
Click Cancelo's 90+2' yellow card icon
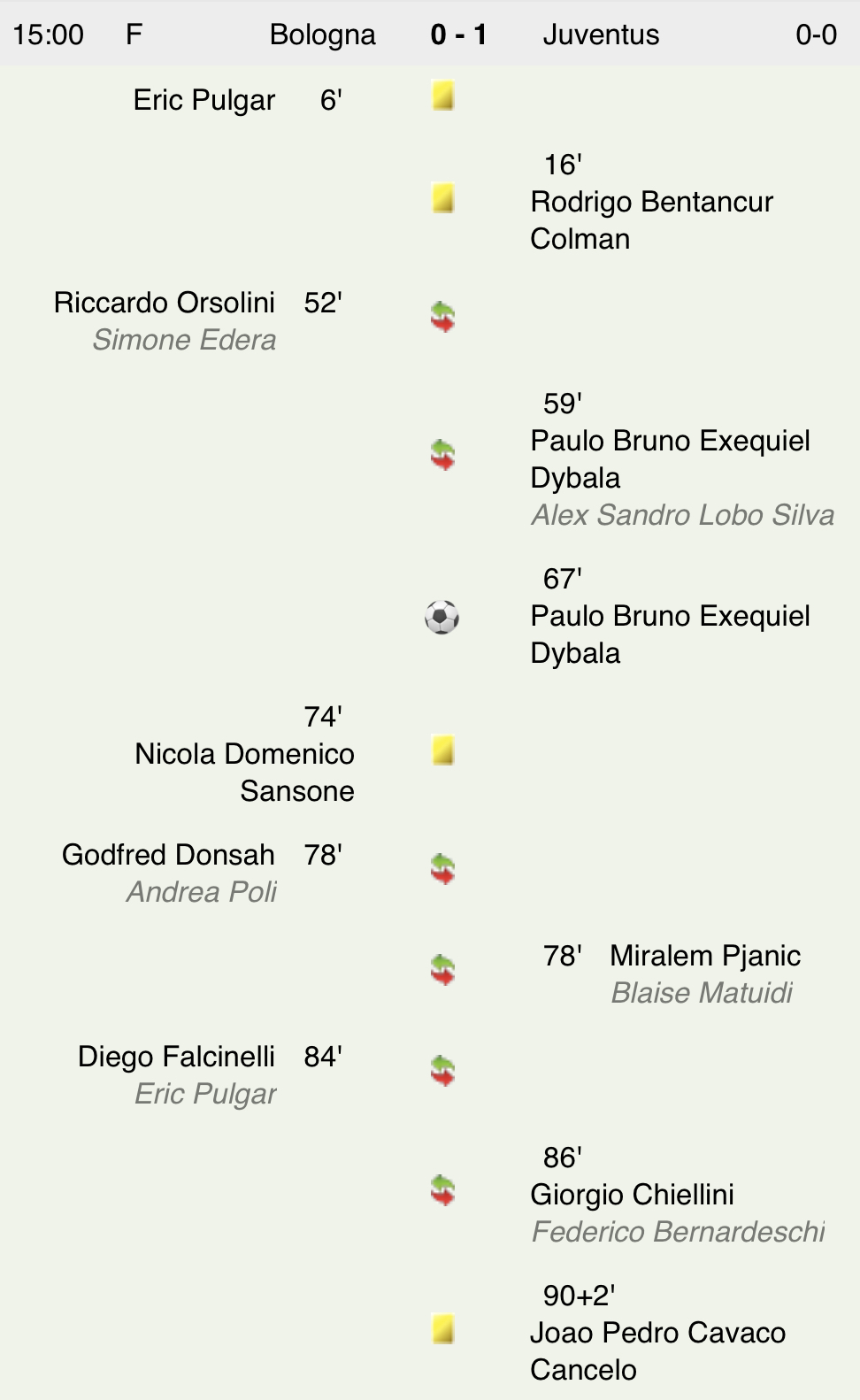[x=443, y=1329]
